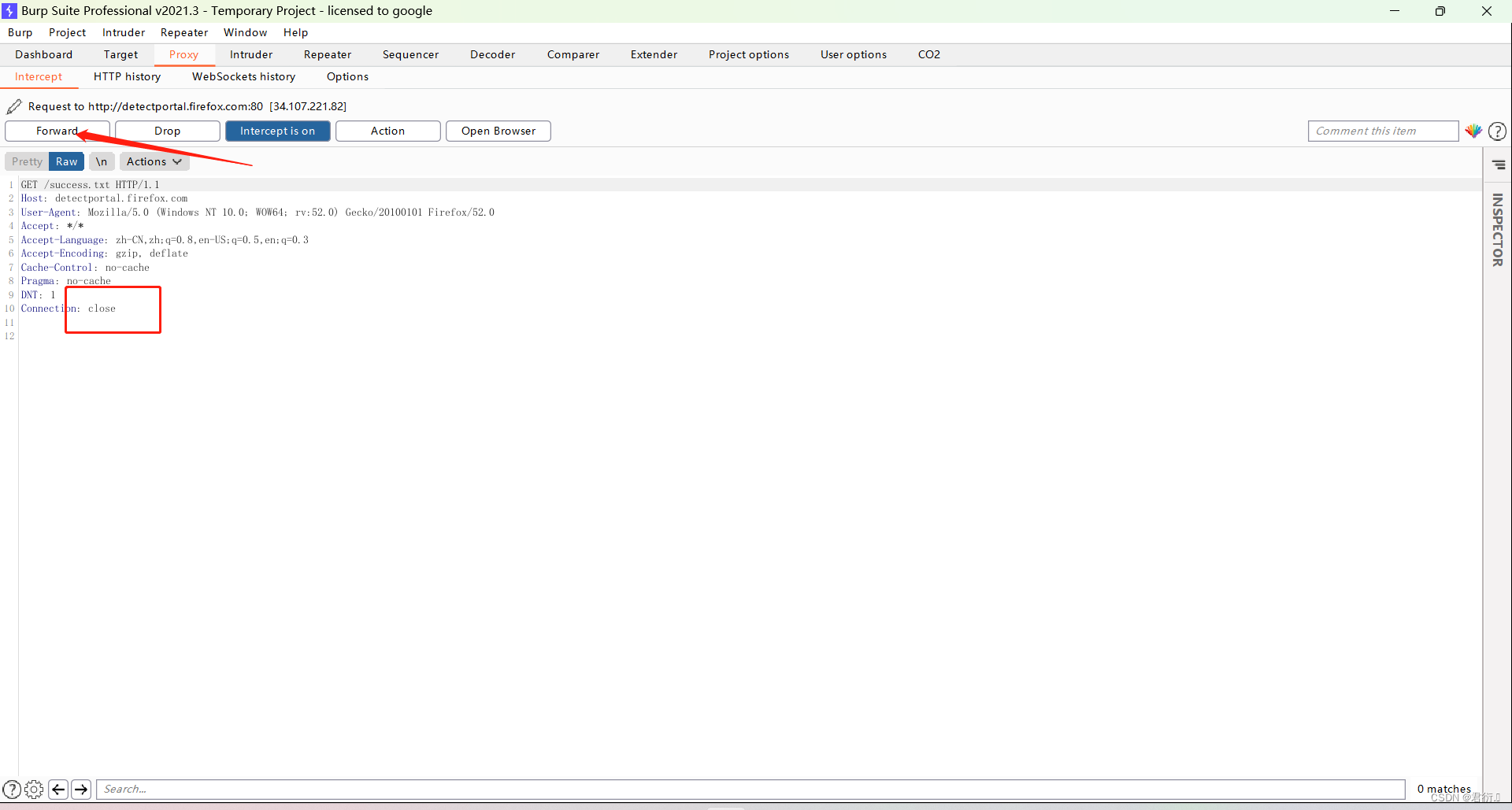Open the Help menu
1512x810 pixels.
(x=295, y=32)
